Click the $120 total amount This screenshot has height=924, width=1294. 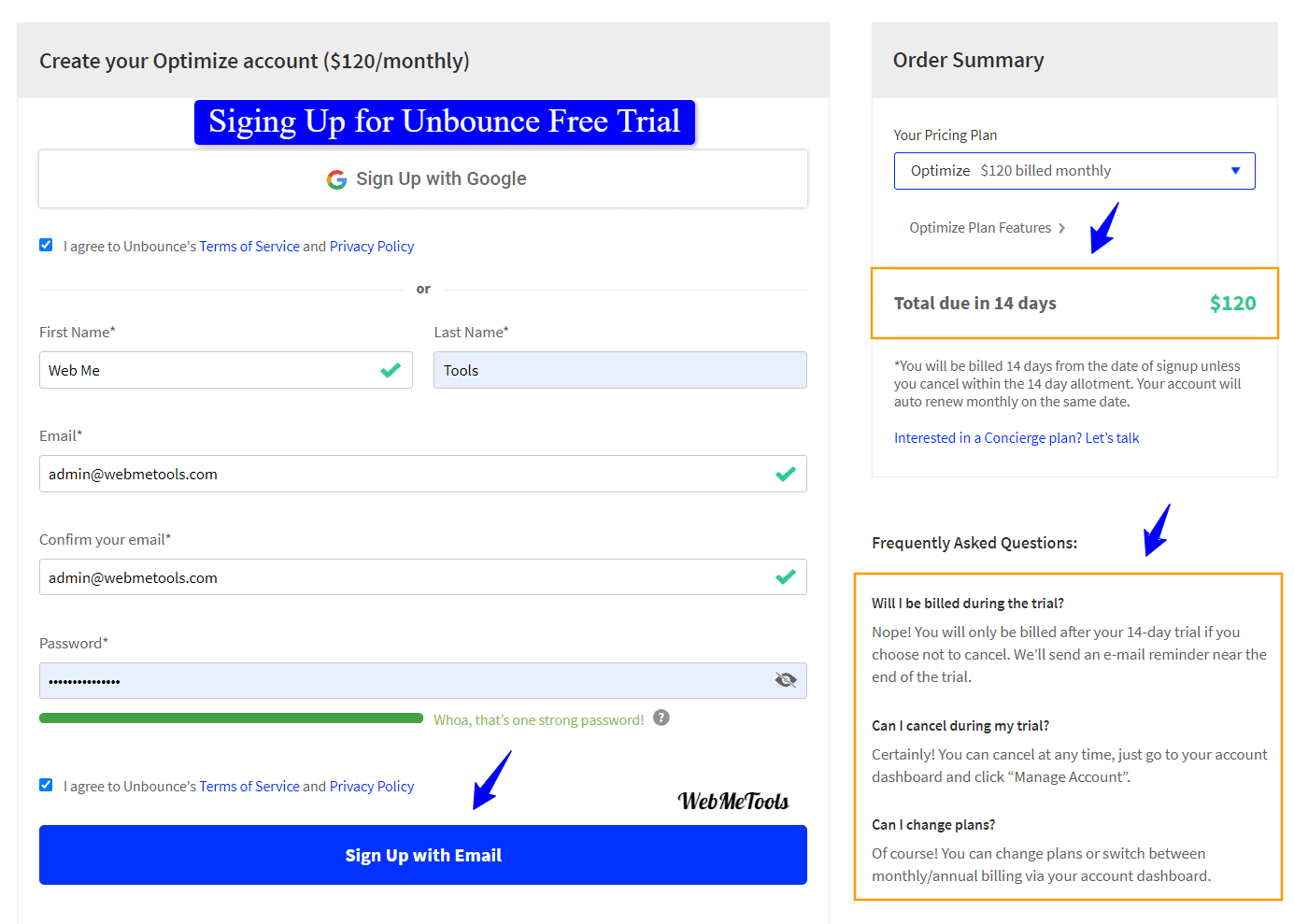point(1232,304)
